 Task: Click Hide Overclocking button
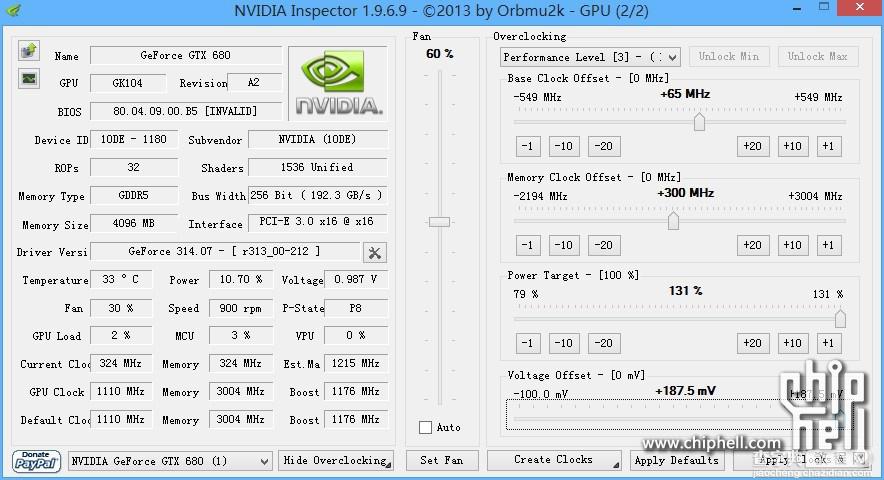point(335,460)
